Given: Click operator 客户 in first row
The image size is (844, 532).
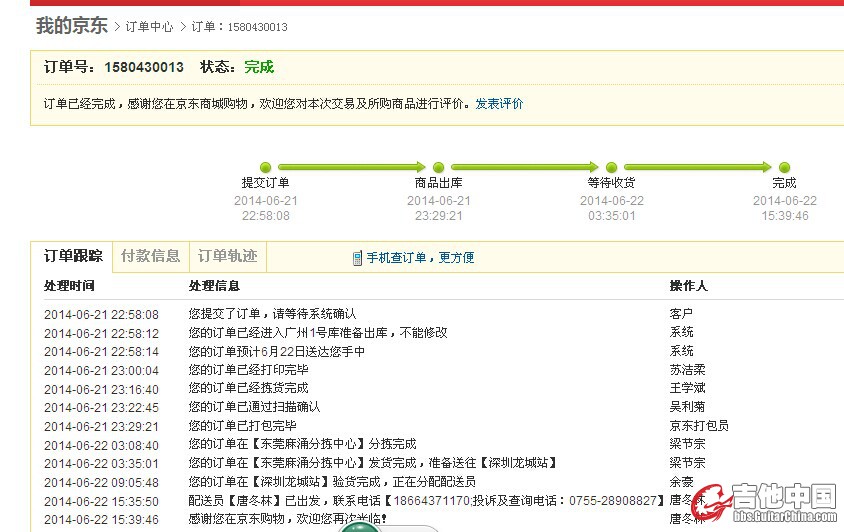Looking at the screenshot, I should click(681, 314).
